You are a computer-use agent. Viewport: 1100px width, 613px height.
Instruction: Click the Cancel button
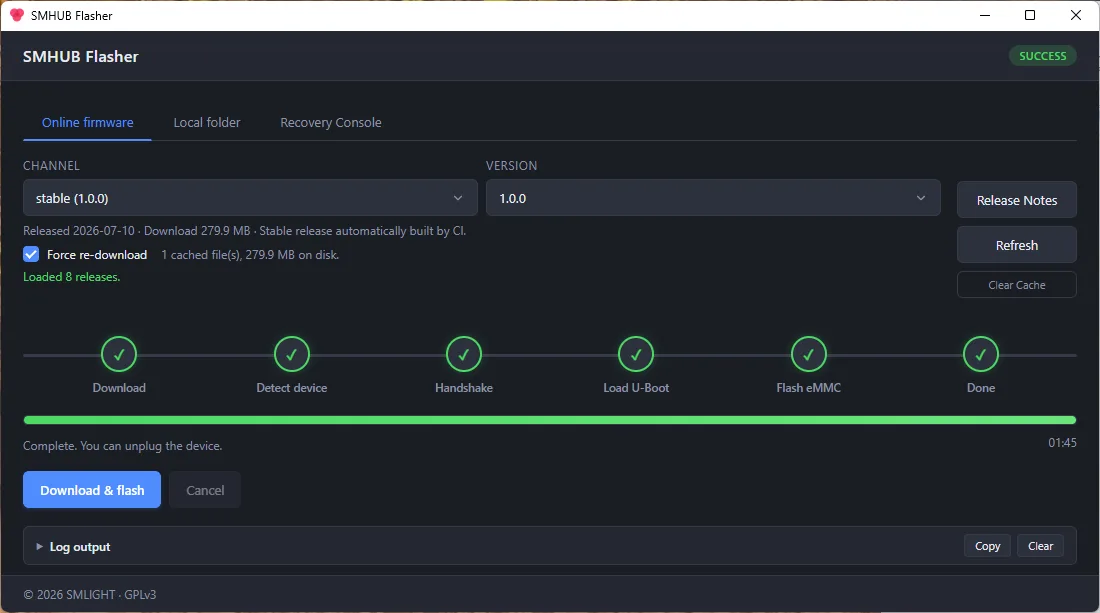[205, 490]
